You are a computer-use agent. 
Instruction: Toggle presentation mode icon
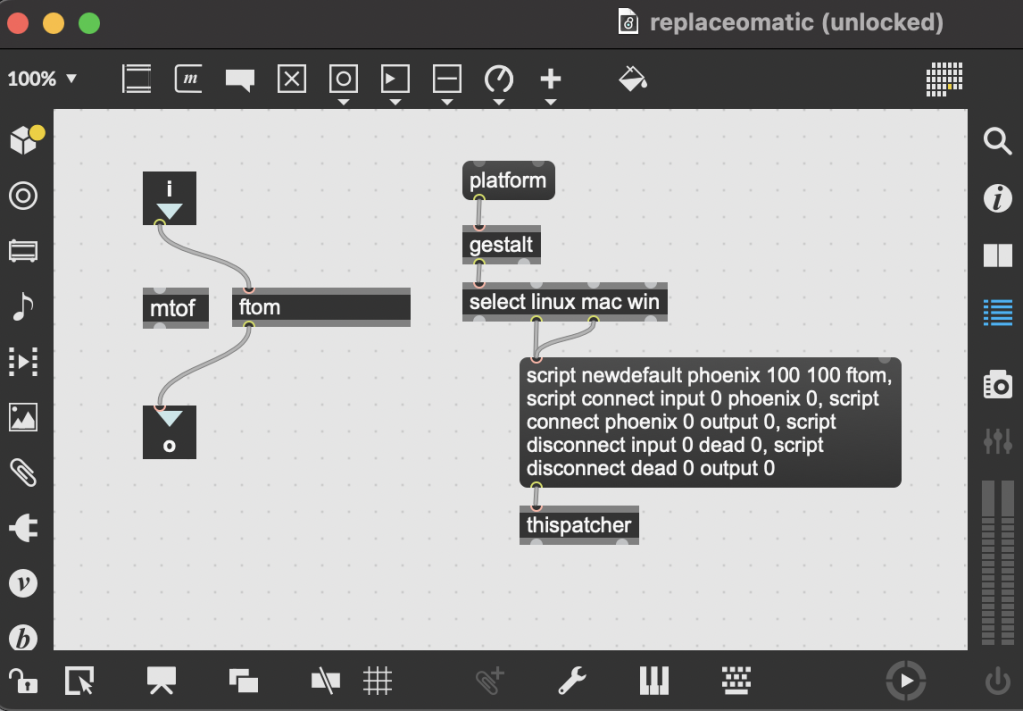161,681
